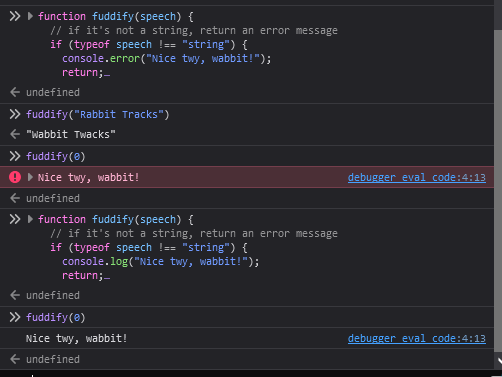The image size is (502, 377).
Task: Expand the red "Nice twy, wabbit!" error entry
Action: [30, 177]
